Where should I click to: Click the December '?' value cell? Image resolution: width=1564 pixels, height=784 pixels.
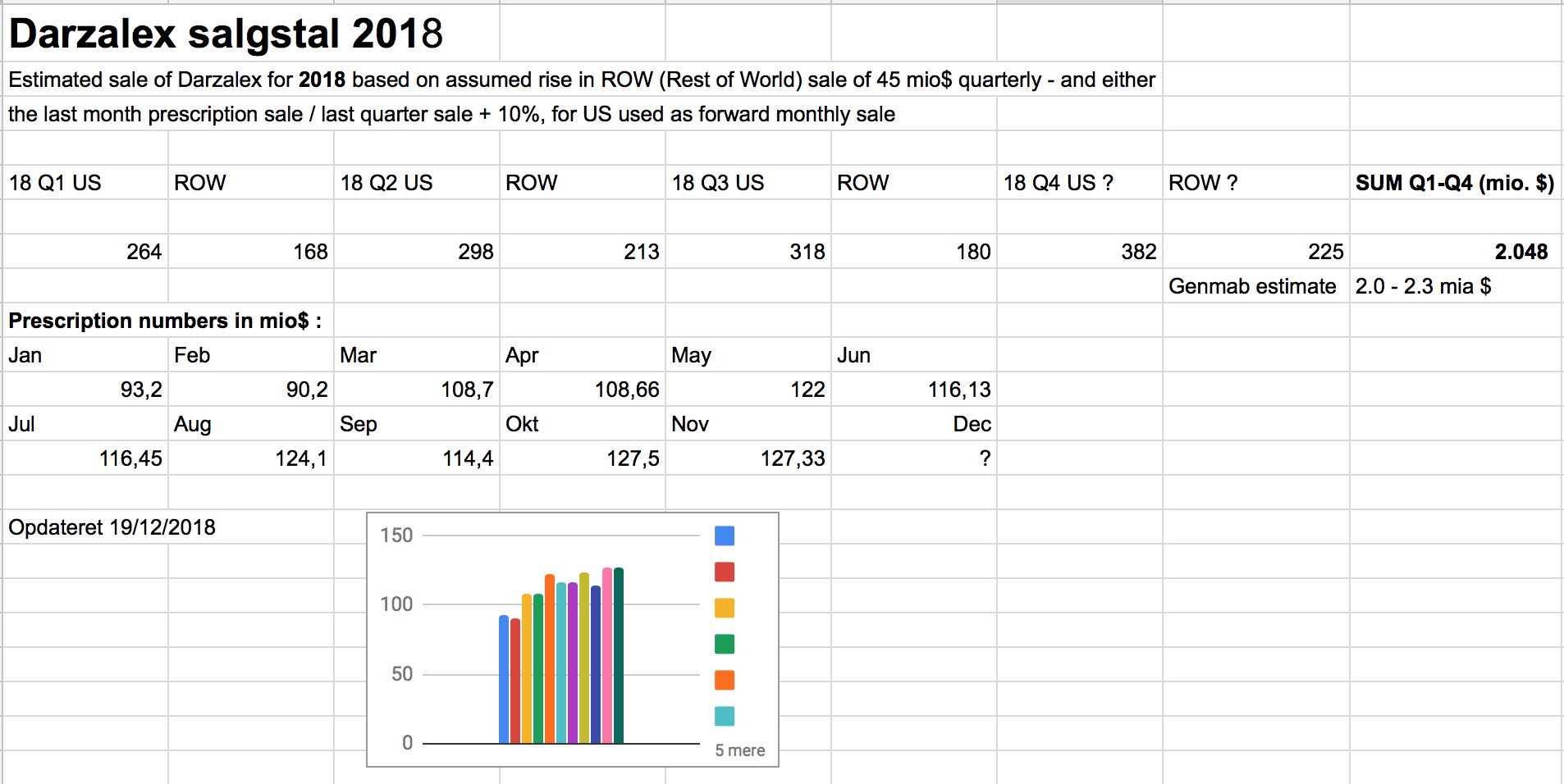coord(914,458)
